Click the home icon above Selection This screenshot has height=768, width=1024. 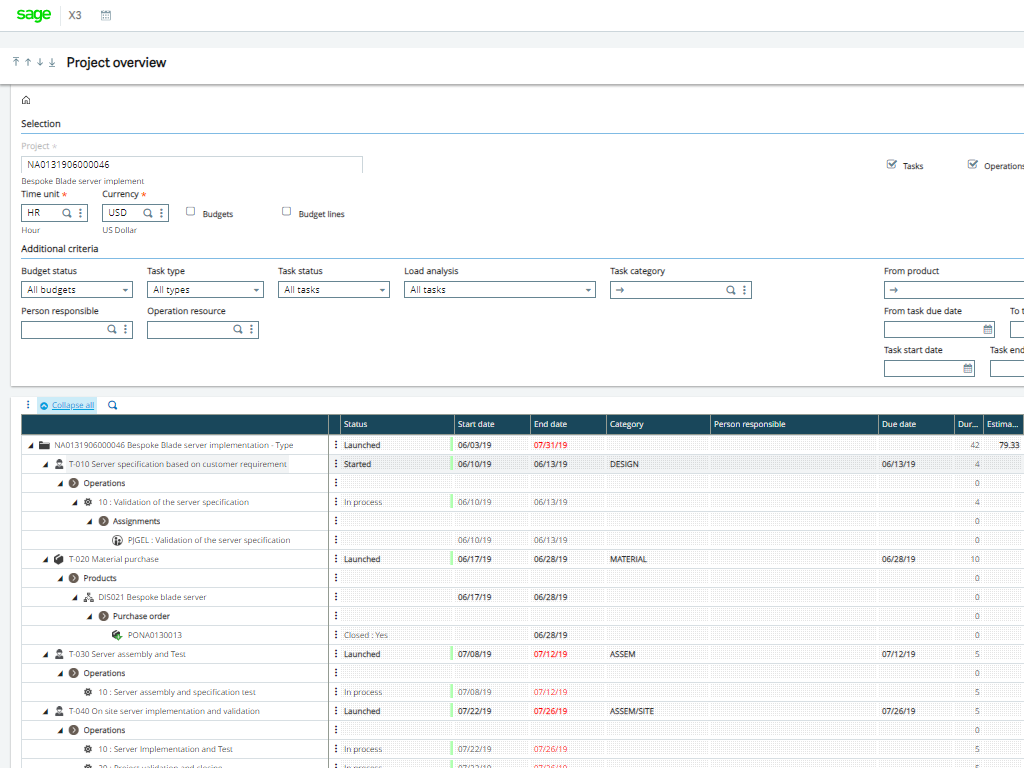(26, 100)
